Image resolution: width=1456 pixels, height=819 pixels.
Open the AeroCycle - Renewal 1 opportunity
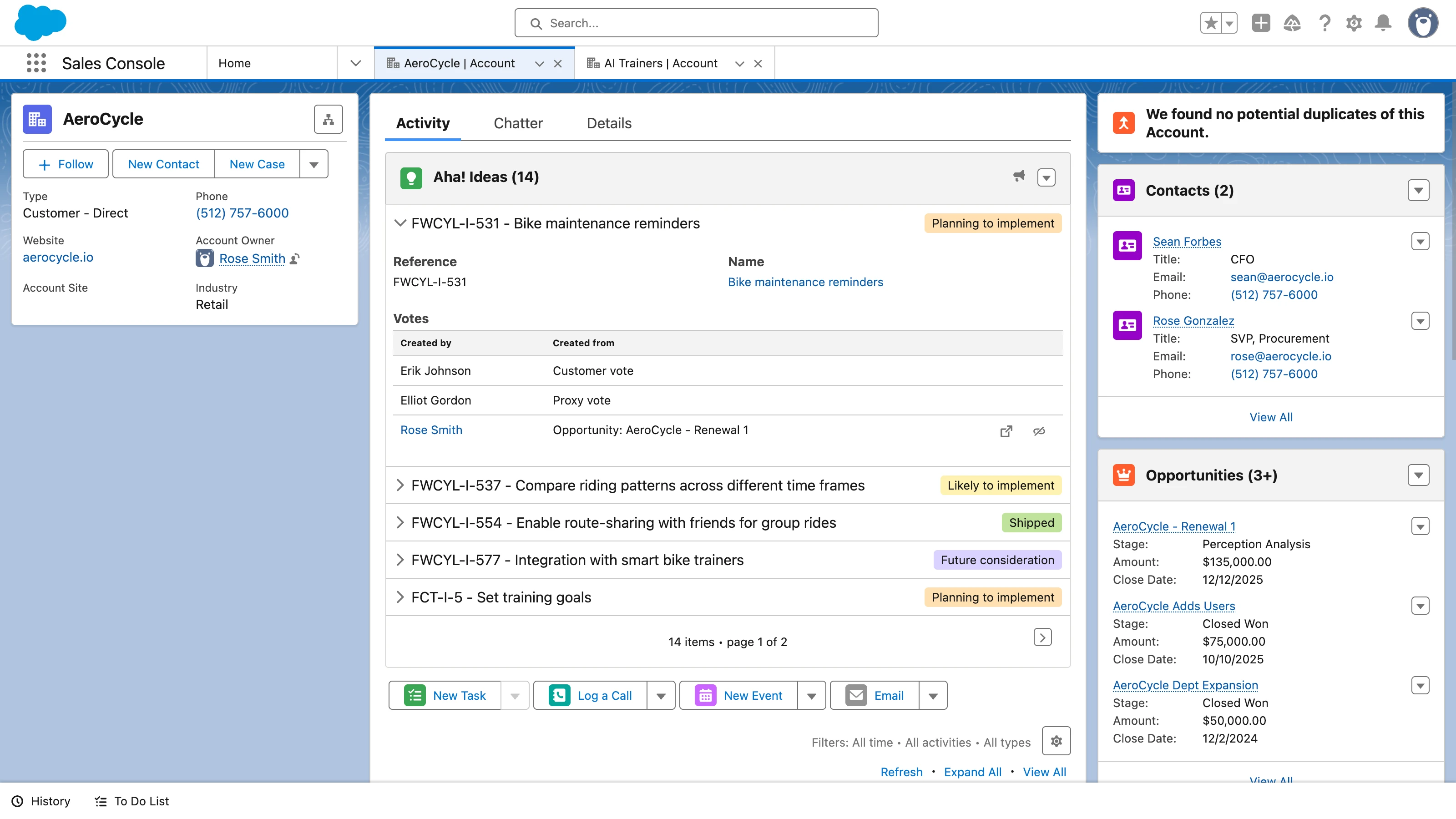tap(1173, 526)
